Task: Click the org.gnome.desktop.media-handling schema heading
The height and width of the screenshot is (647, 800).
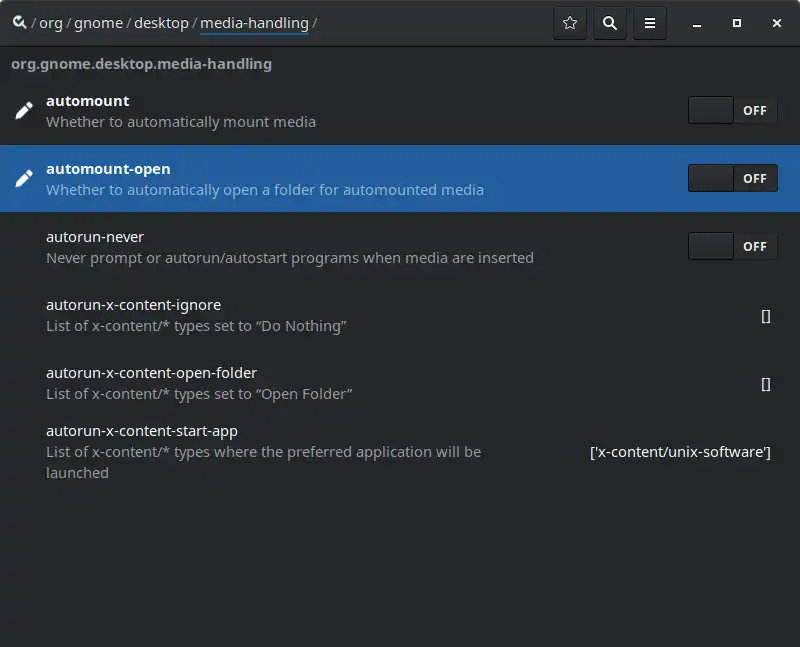Action: pos(141,64)
